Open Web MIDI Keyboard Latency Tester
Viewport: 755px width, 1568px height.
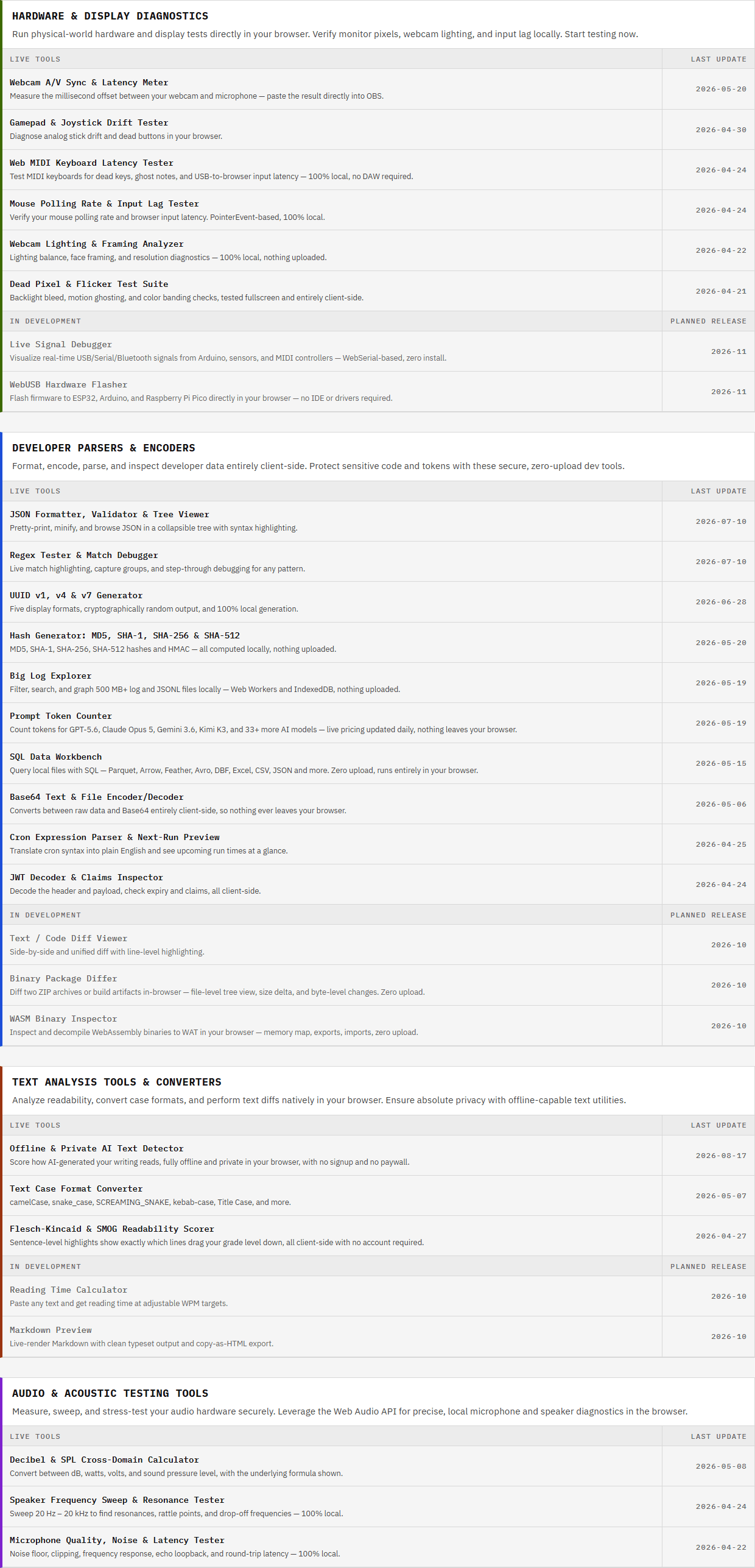click(x=91, y=163)
